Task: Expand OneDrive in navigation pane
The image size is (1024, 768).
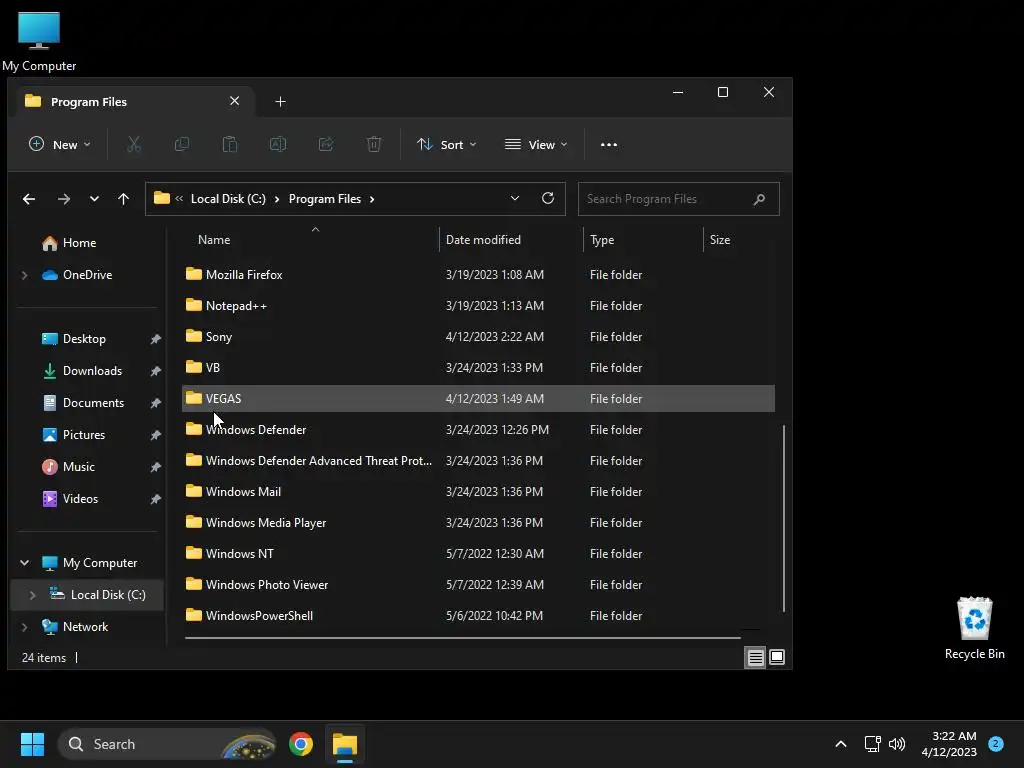Action: tap(25, 275)
